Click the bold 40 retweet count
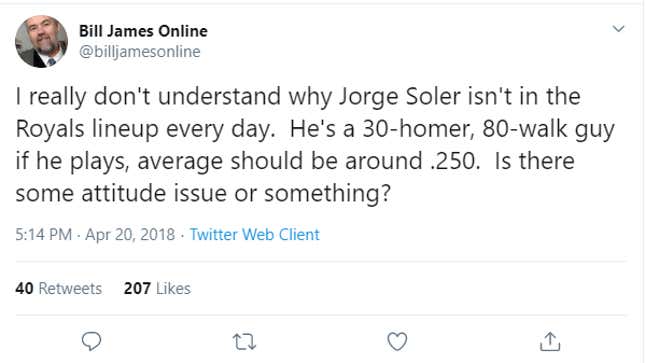The width and height of the screenshot is (645, 363). pyautogui.click(x=24, y=288)
